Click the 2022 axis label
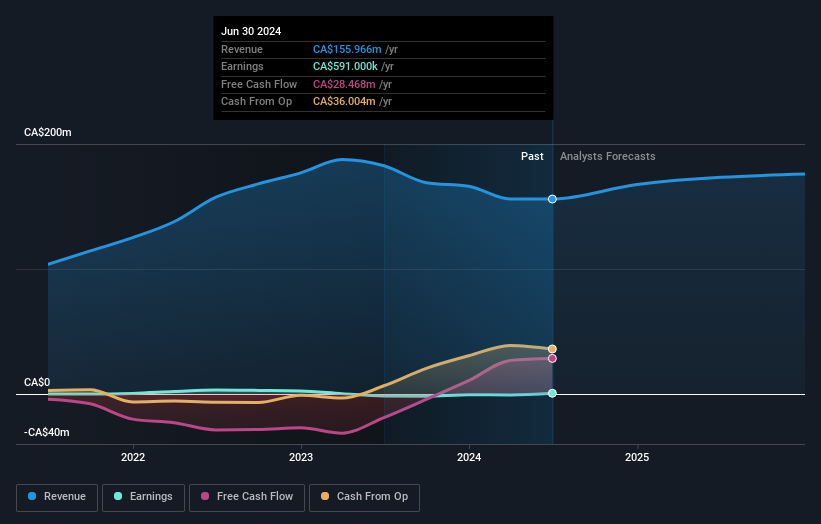The width and height of the screenshot is (821, 524). (x=133, y=458)
